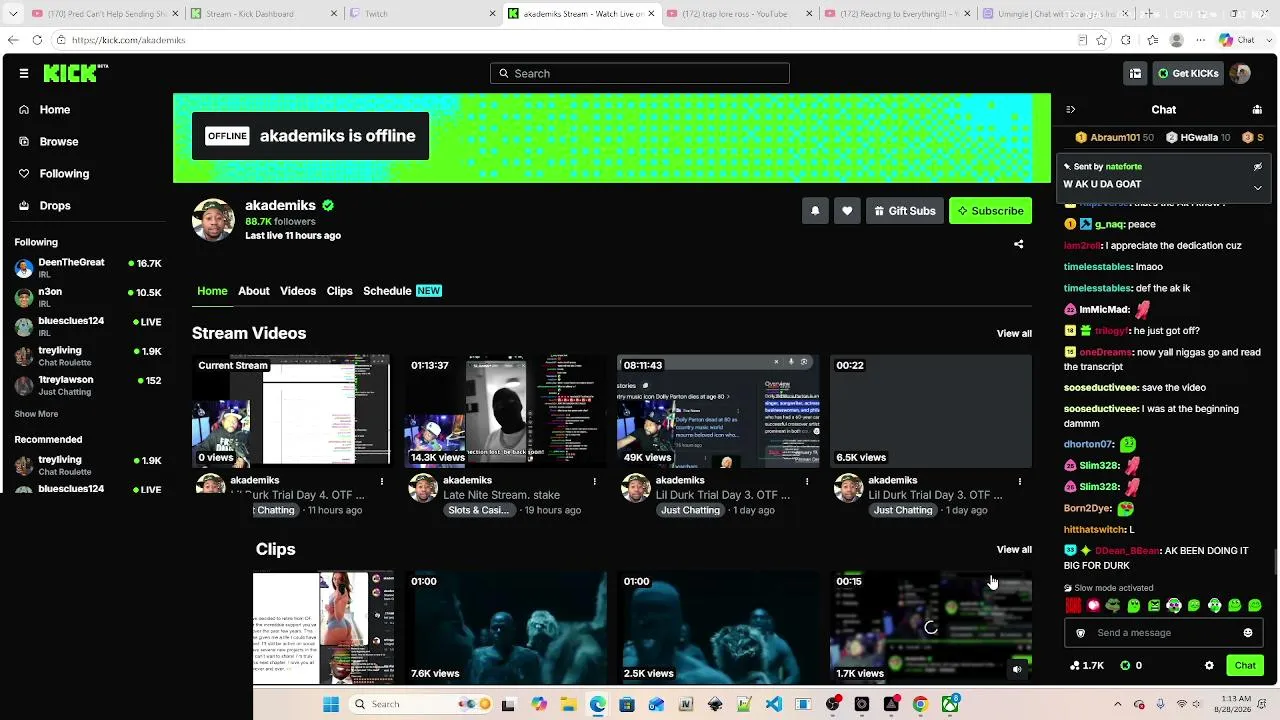Open n3on channel from Following
The width and height of the screenshot is (1280, 720).
coord(88,296)
